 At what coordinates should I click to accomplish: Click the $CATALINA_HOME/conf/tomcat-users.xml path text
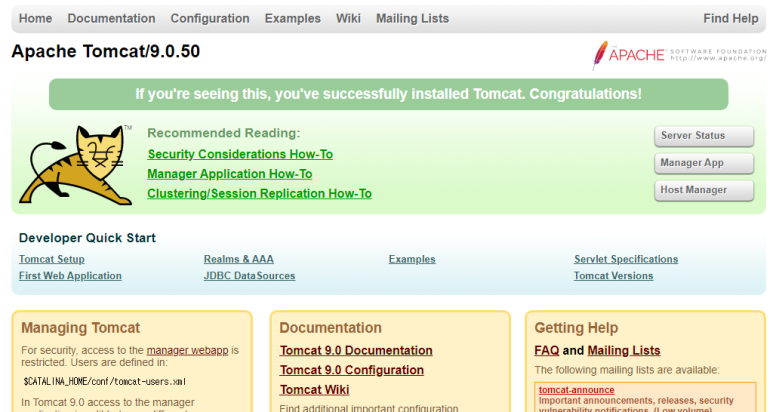point(104,381)
